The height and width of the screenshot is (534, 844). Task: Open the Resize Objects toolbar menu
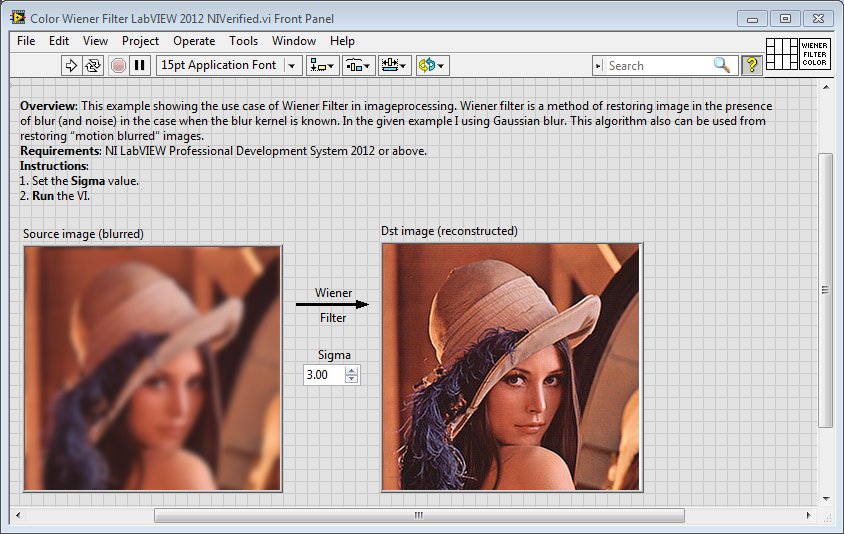395,66
